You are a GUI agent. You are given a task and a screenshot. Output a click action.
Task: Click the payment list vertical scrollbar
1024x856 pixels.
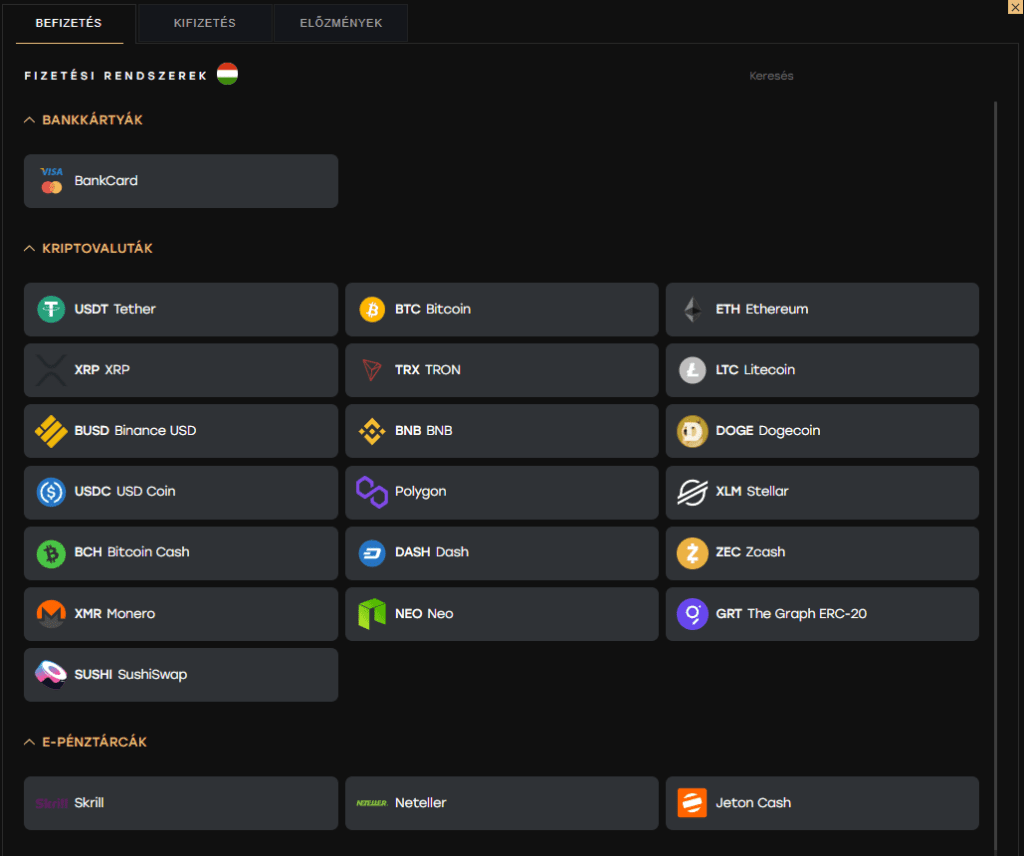tap(995, 477)
